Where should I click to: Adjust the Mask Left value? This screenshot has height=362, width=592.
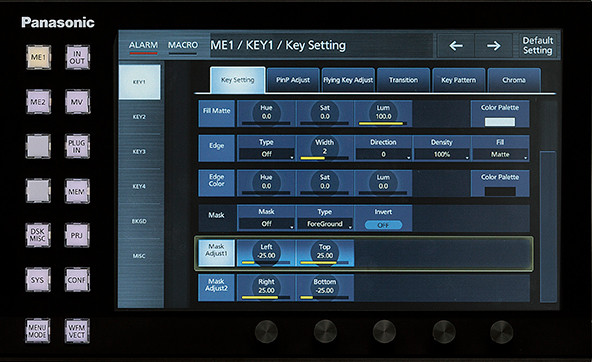click(266, 253)
